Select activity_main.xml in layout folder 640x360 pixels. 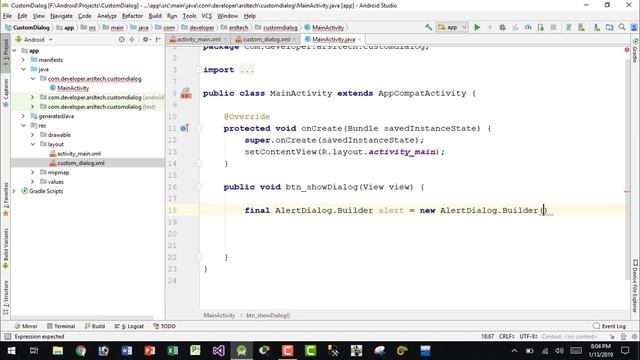pos(79,154)
